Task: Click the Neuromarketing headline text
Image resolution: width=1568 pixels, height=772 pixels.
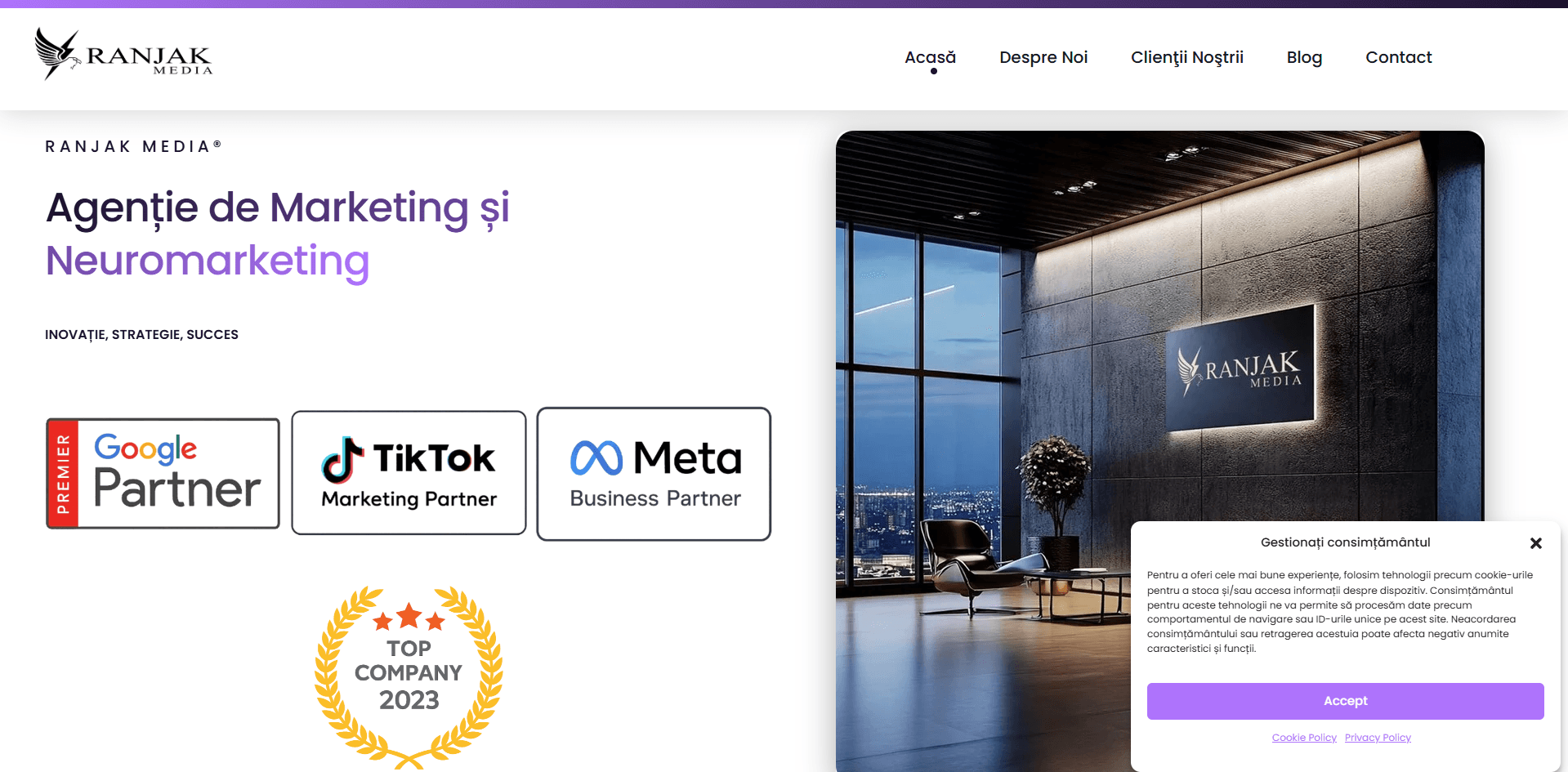Action: pyautogui.click(x=208, y=261)
